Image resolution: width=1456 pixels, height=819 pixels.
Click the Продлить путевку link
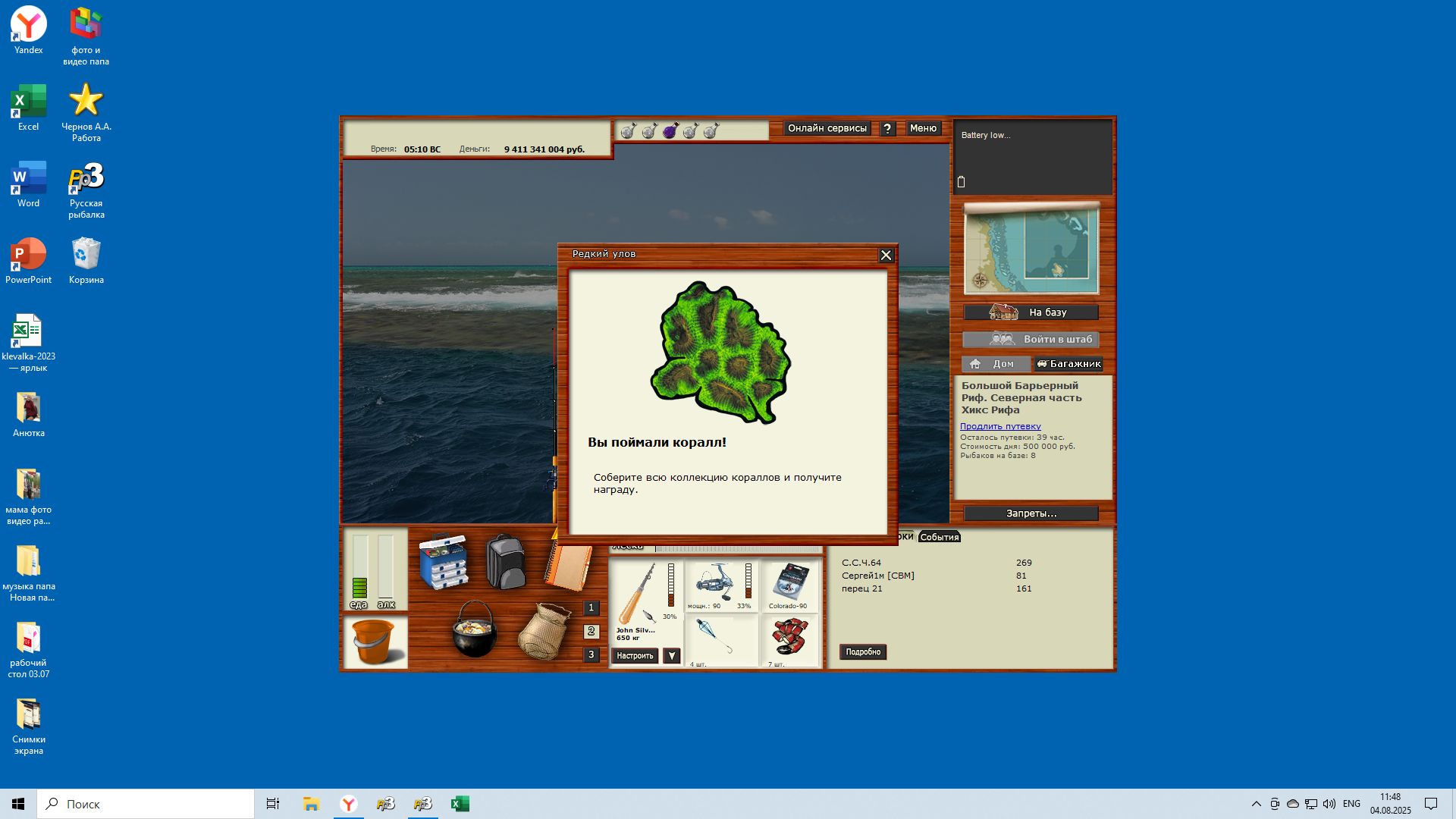point(1000,426)
